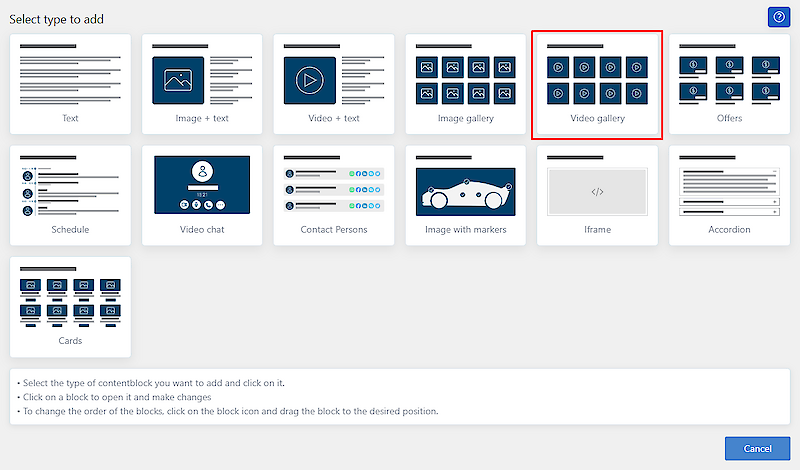The height and width of the screenshot is (470, 800).
Task: Click the Cancel button
Action: (757, 448)
